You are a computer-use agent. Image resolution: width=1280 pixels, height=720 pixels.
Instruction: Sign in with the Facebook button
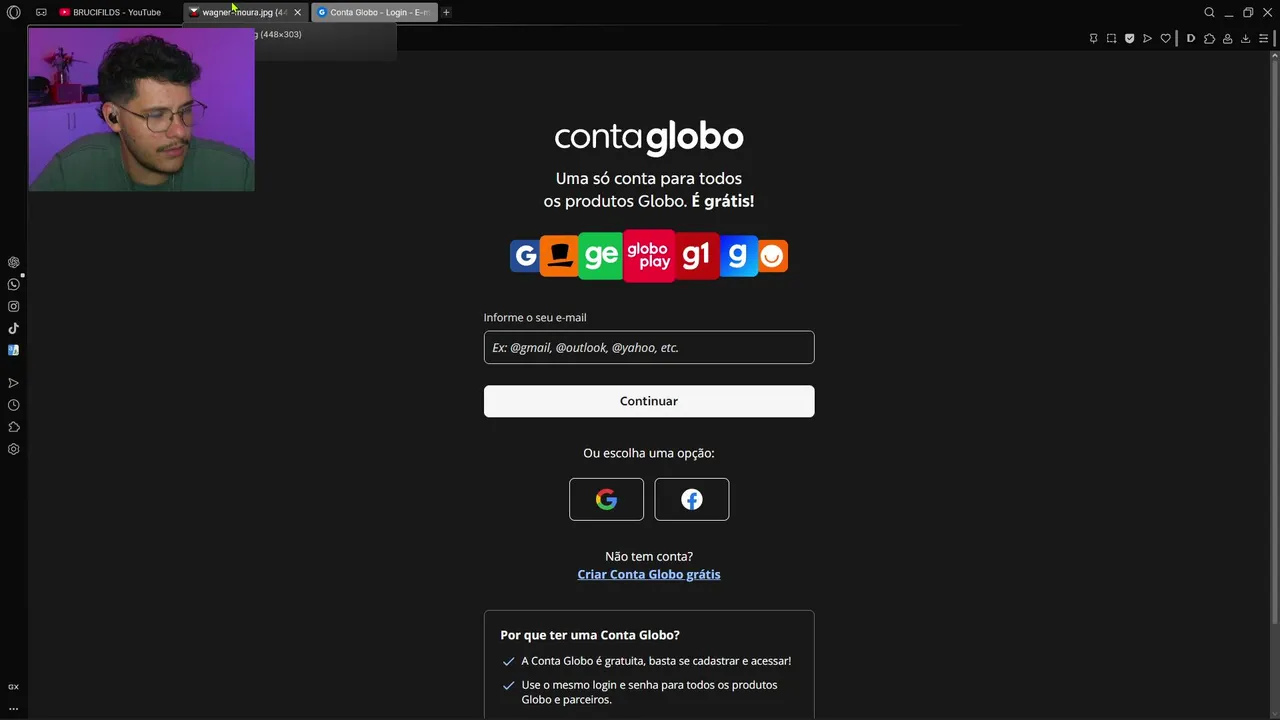pyautogui.click(x=692, y=499)
